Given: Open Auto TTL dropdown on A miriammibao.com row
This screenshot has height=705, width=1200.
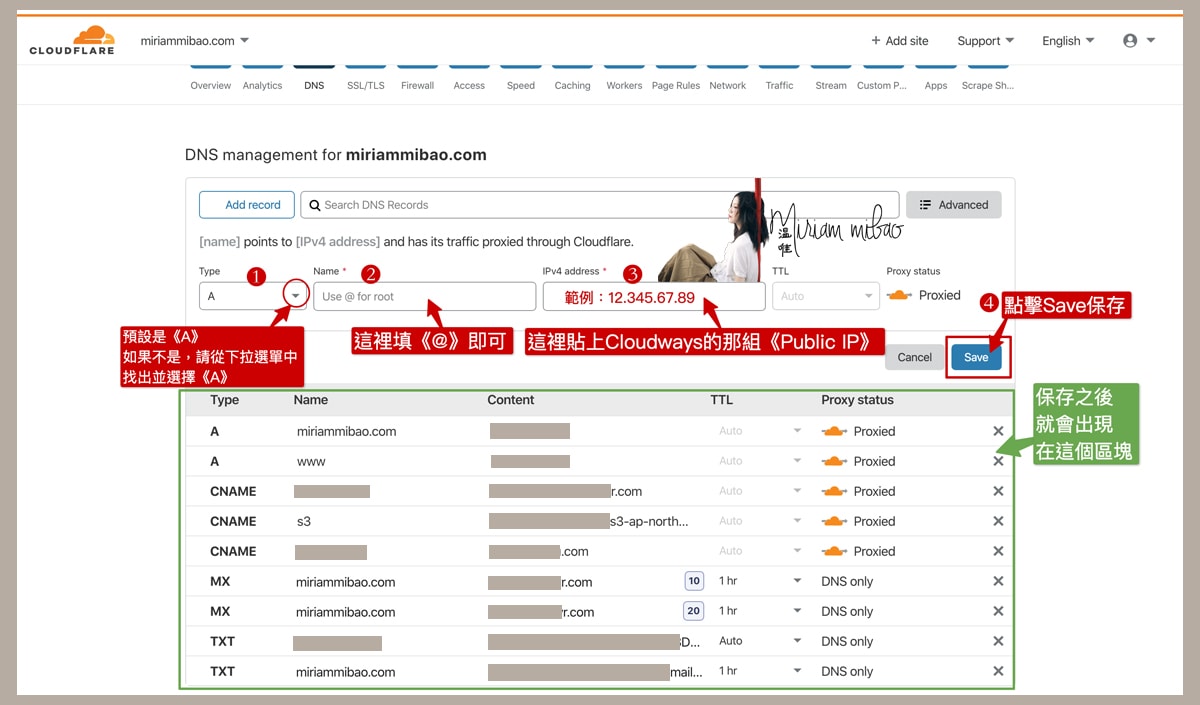Looking at the screenshot, I should (760, 431).
